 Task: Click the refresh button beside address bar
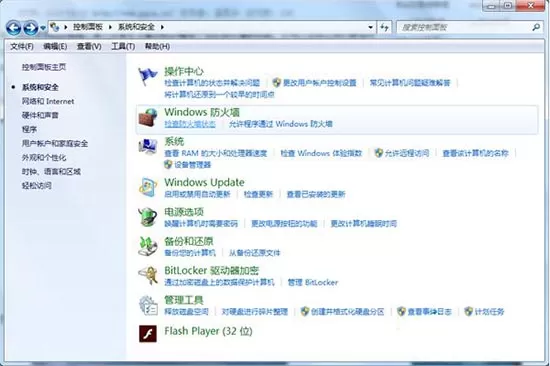(384, 27)
